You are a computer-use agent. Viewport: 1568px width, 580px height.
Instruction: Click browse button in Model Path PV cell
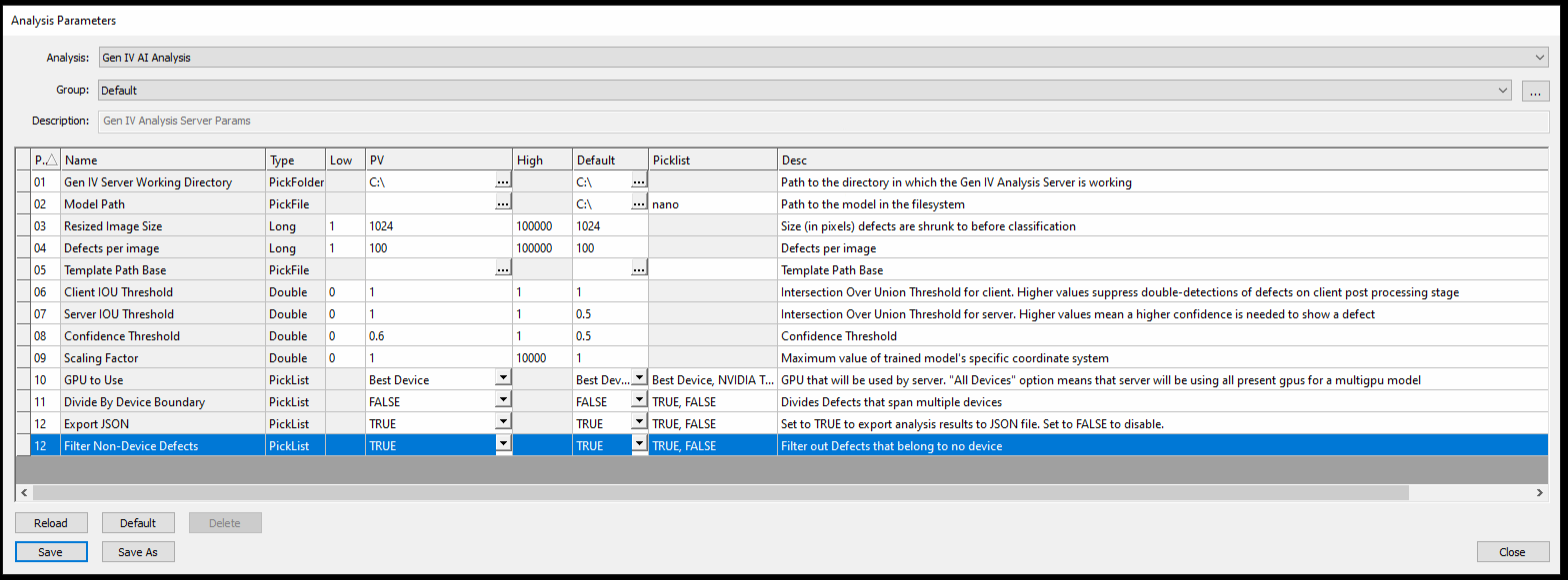(503, 204)
